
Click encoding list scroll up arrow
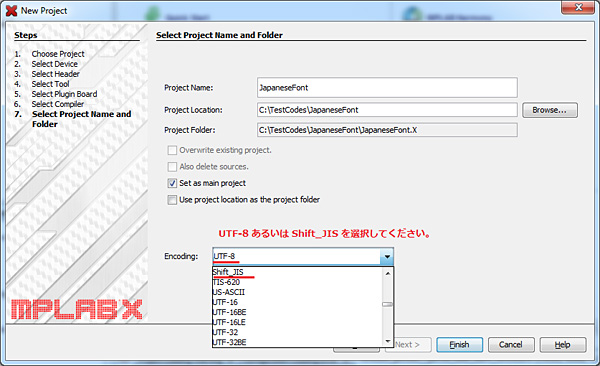(x=388, y=273)
